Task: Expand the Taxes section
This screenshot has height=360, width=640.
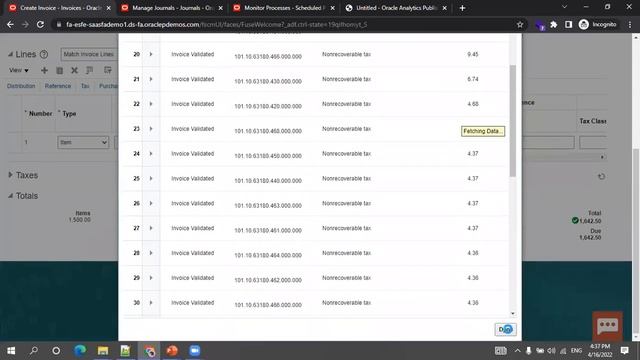Action: pos(10,175)
